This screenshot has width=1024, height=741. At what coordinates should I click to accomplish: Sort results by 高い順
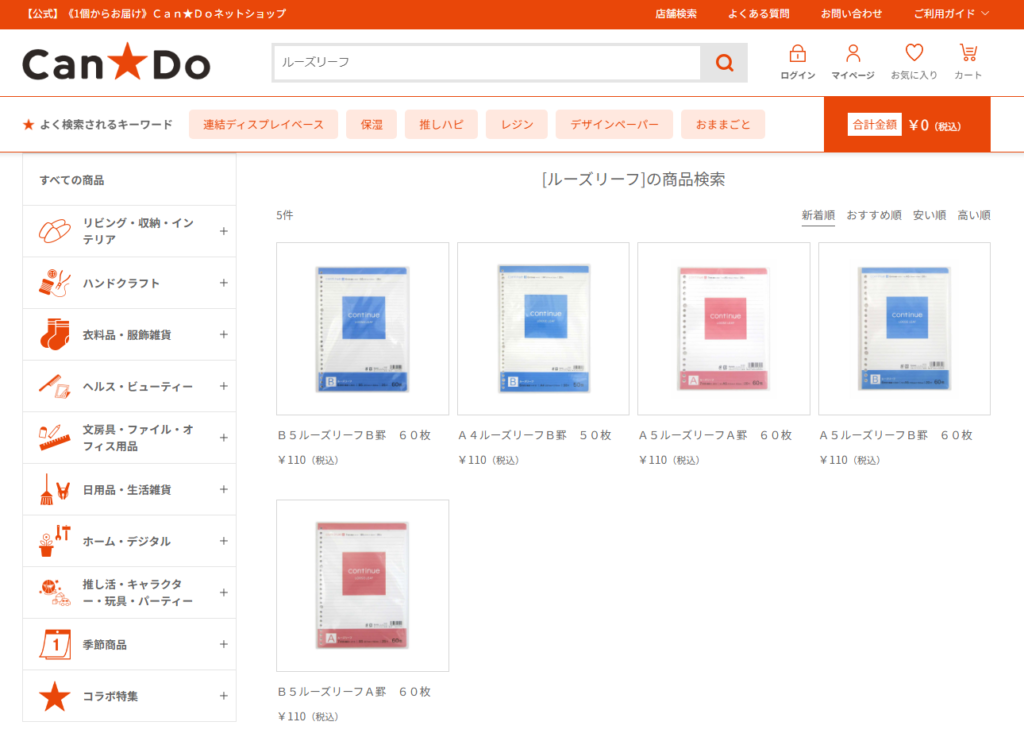tap(974, 215)
